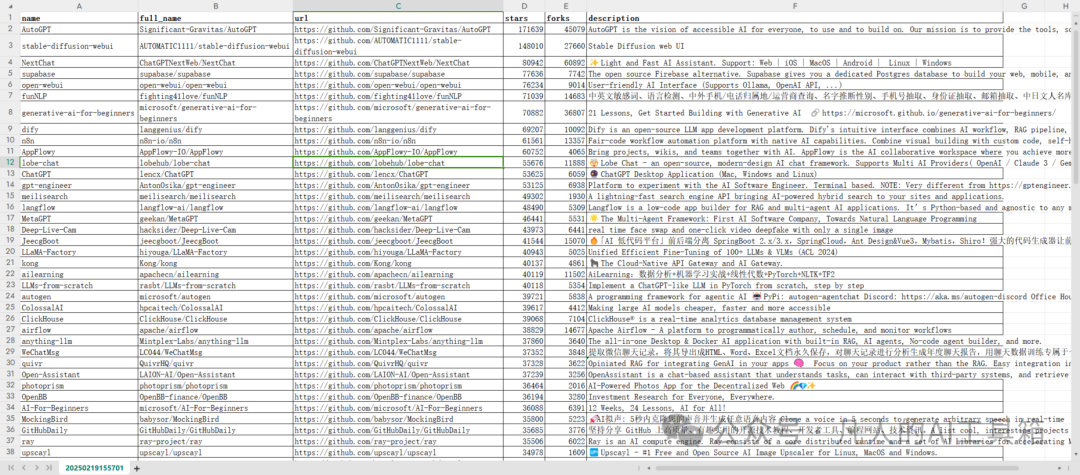Select the 'WeChatMsg' name cell

(x=79, y=352)
